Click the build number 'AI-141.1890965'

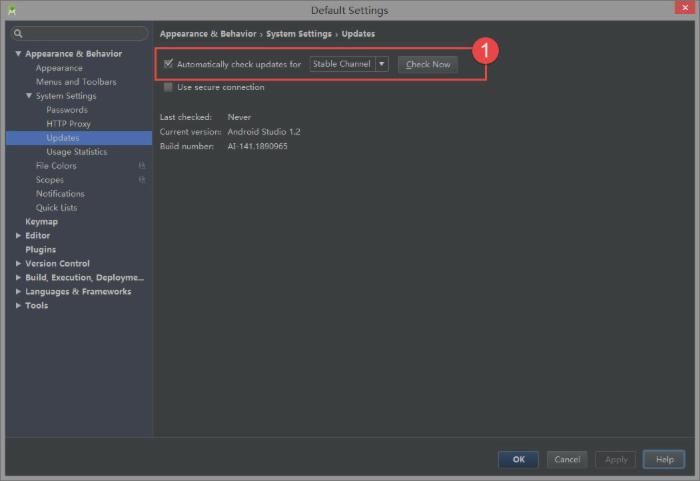tap(258, 146)
